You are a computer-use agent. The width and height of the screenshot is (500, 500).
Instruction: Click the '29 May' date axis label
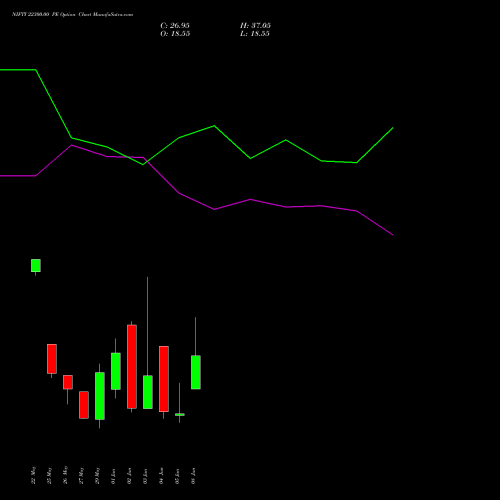97,475
